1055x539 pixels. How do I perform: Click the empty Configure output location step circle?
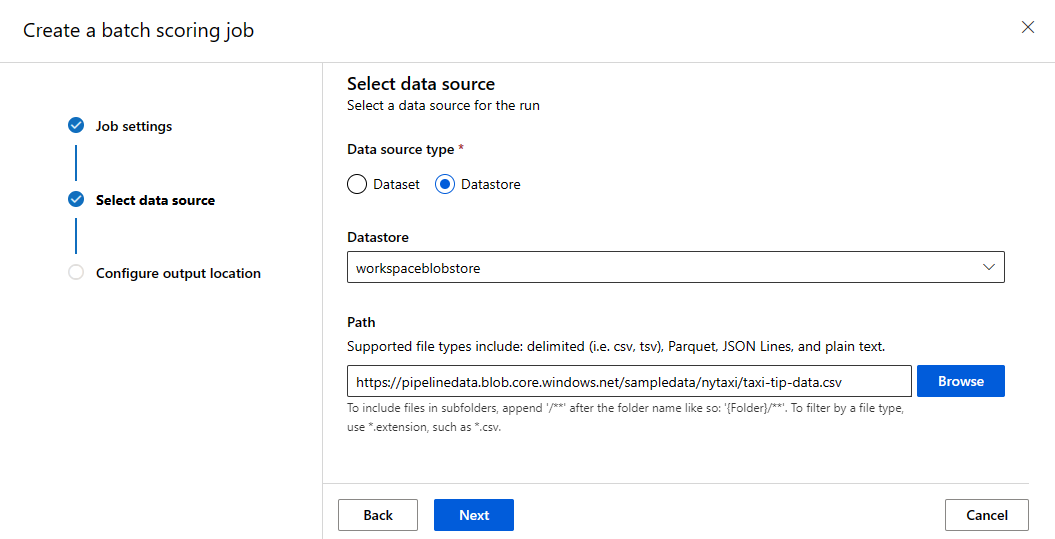tap(76, 273)
